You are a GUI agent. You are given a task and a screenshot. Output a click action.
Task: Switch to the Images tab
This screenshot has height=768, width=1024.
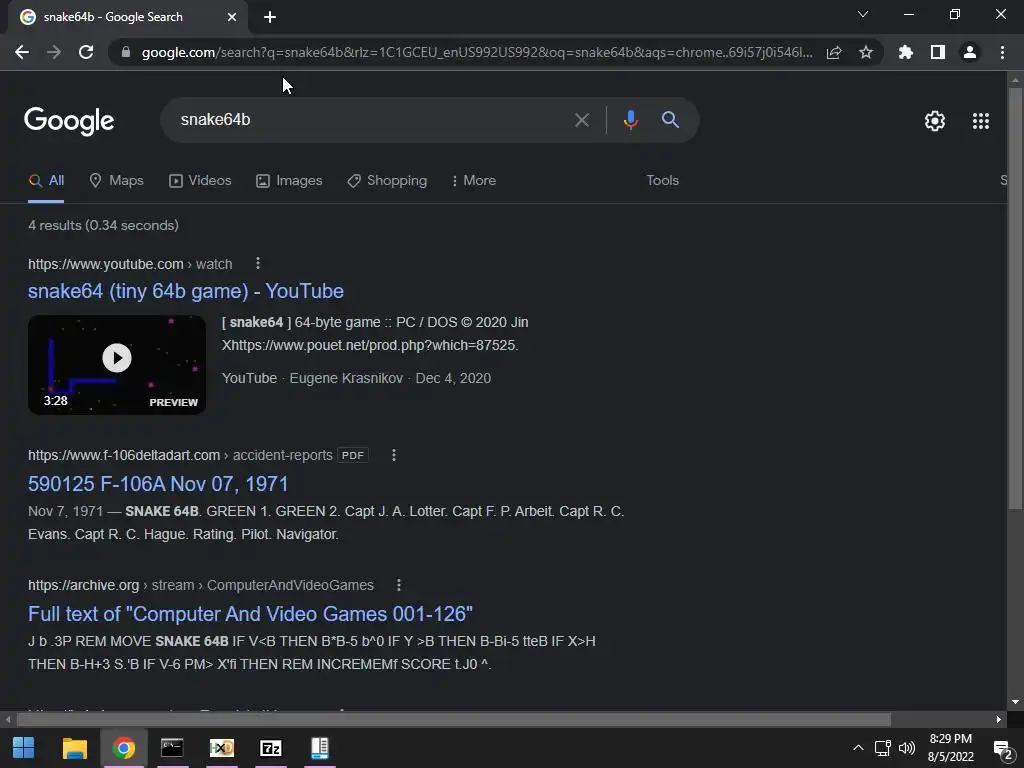coord(289,181)
